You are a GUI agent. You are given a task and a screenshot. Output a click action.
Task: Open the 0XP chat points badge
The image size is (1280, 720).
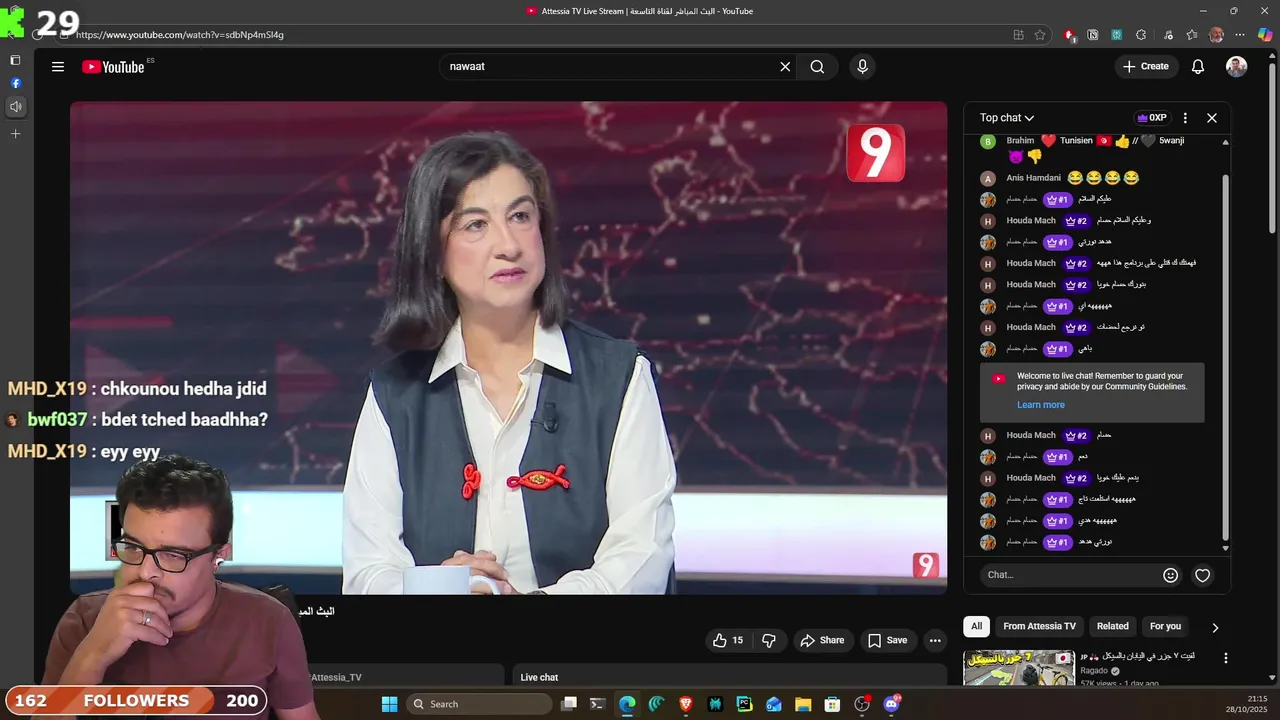pos(1152,118)
